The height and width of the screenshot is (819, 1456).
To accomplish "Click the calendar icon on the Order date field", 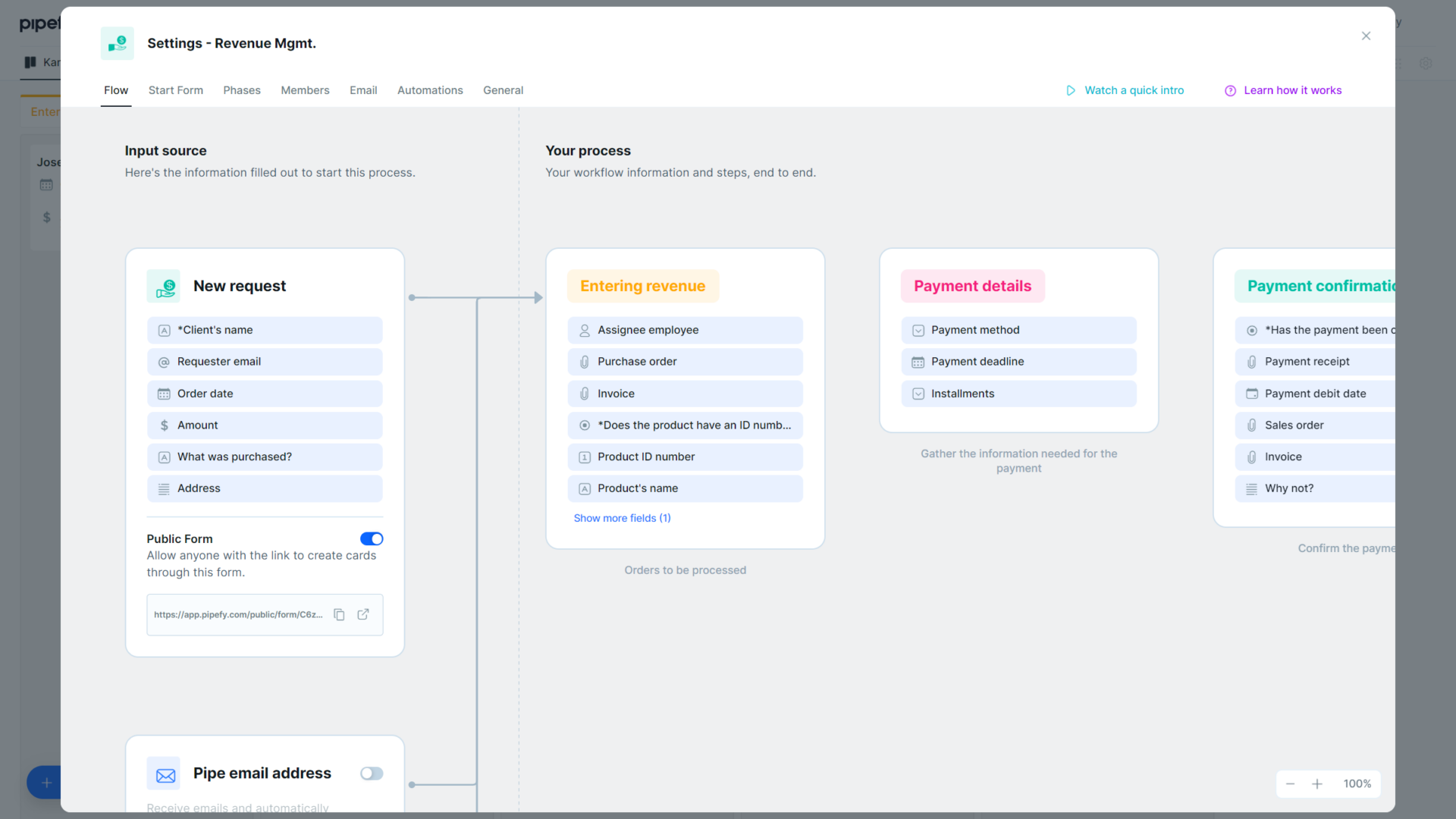I will (x=164, y=394).
